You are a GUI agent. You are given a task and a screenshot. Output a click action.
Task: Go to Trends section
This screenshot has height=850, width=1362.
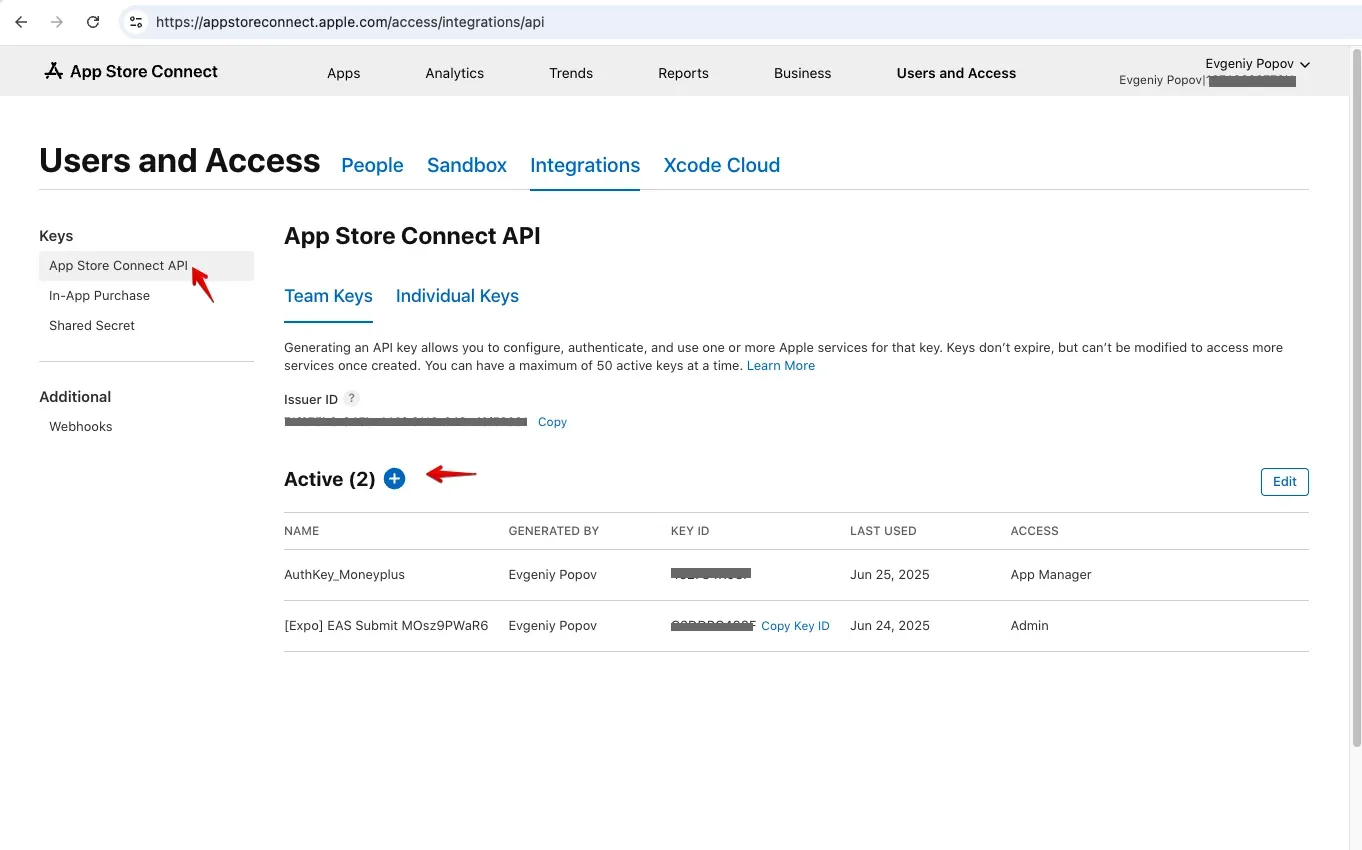[571, 73]
